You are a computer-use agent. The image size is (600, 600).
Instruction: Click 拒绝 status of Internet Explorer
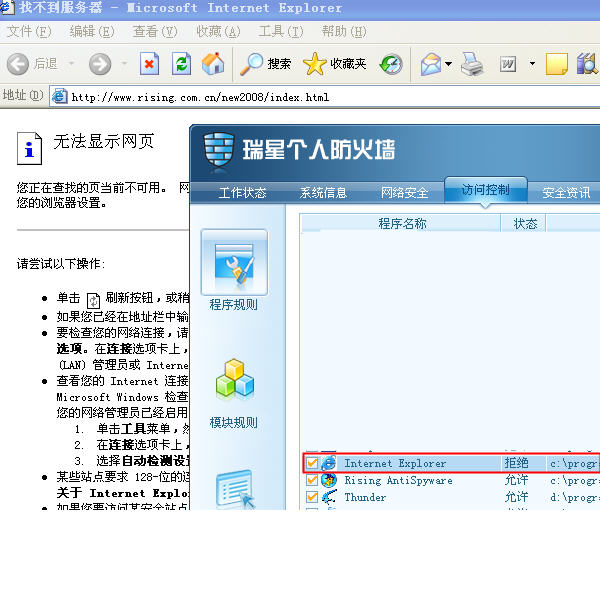pos(516,463)
